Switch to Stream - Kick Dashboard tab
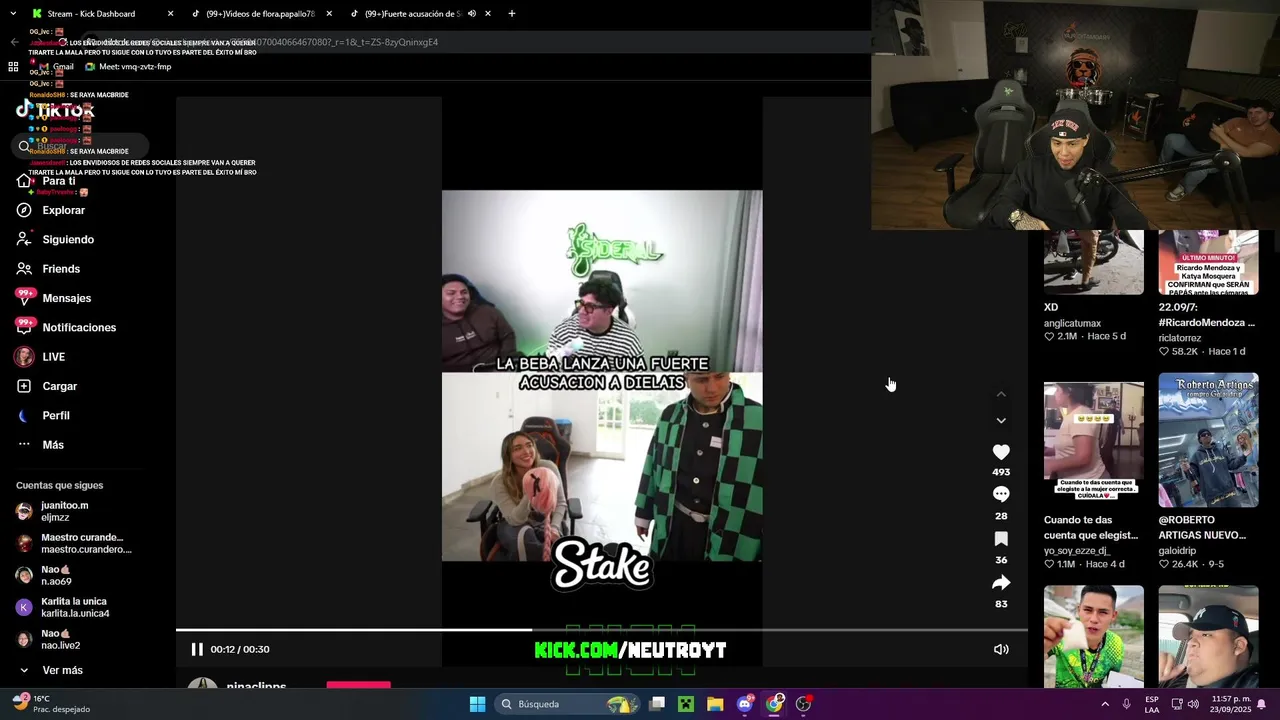The height and width of the screenshot is (720, 1280). (90, 14)
